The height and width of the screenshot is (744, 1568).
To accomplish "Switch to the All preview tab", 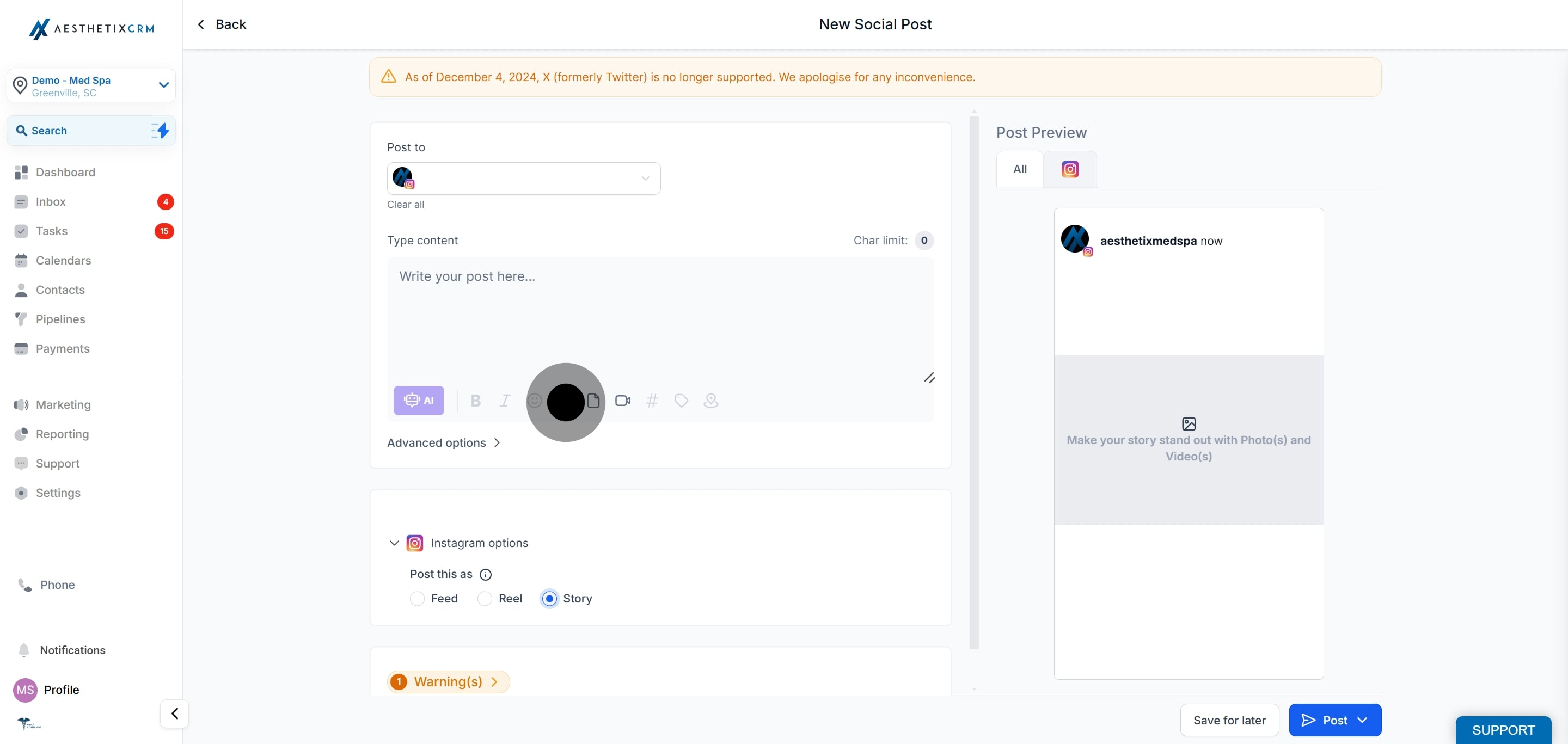I will click(1020, 169).
